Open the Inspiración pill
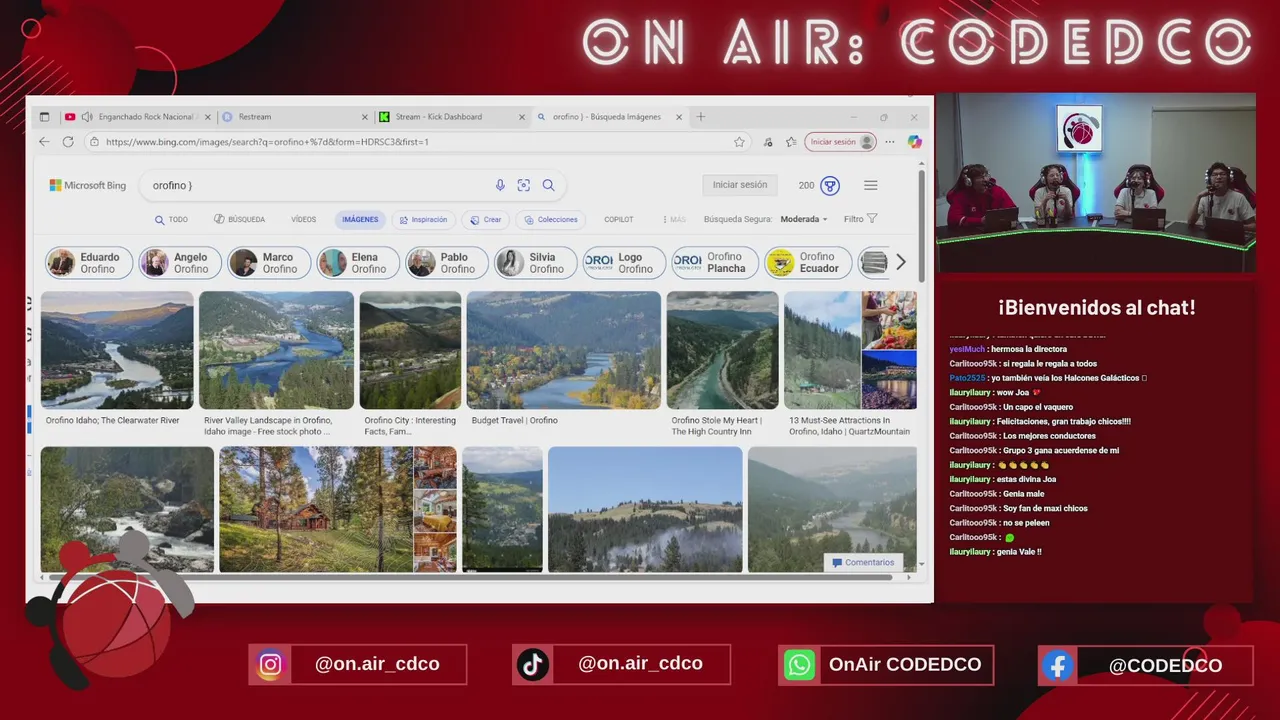The height and width of the screenshot is (720, 1280). point(423,219)
